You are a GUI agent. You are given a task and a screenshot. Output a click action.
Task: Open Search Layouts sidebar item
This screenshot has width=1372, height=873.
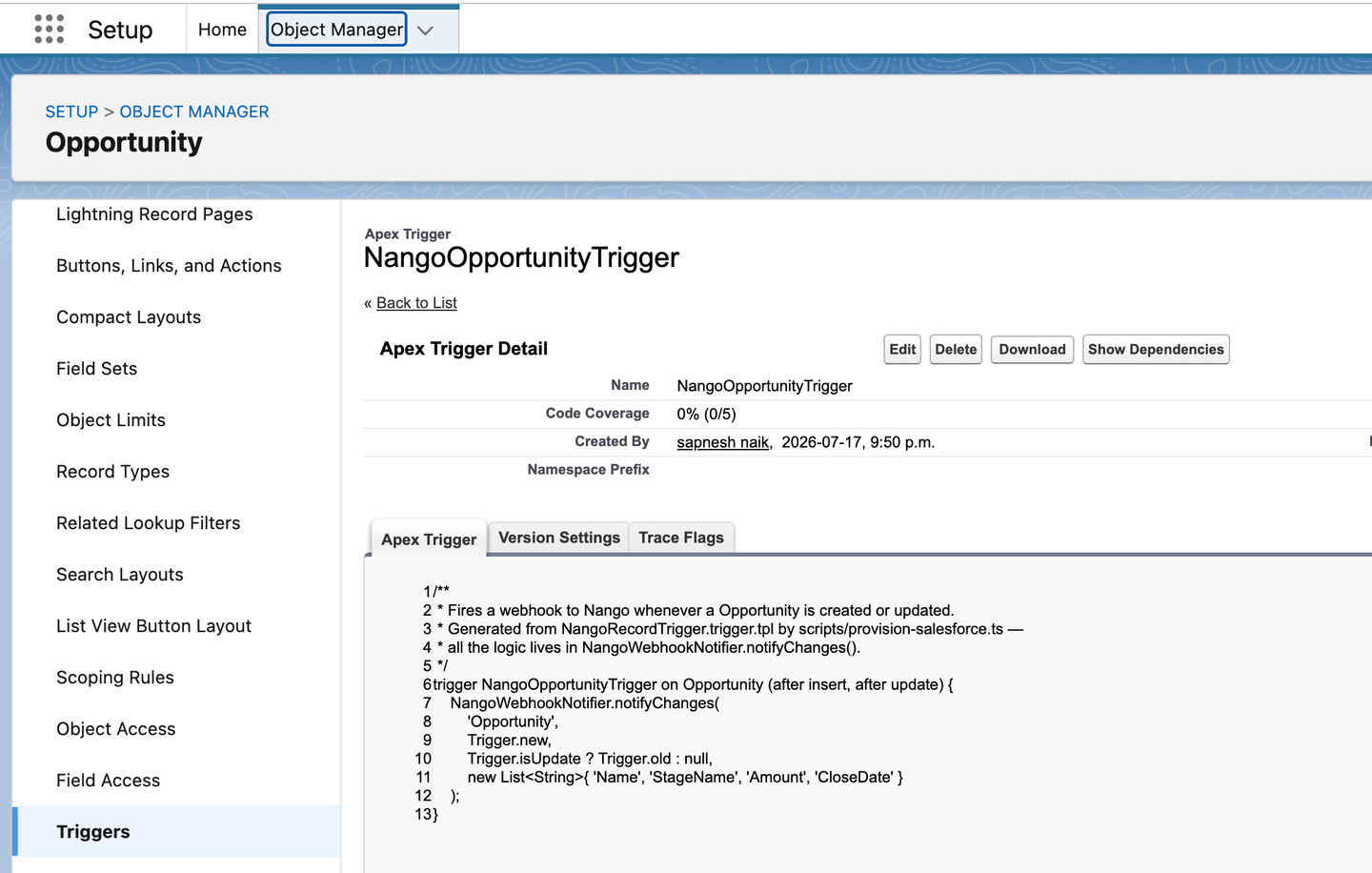coord(119,575)
